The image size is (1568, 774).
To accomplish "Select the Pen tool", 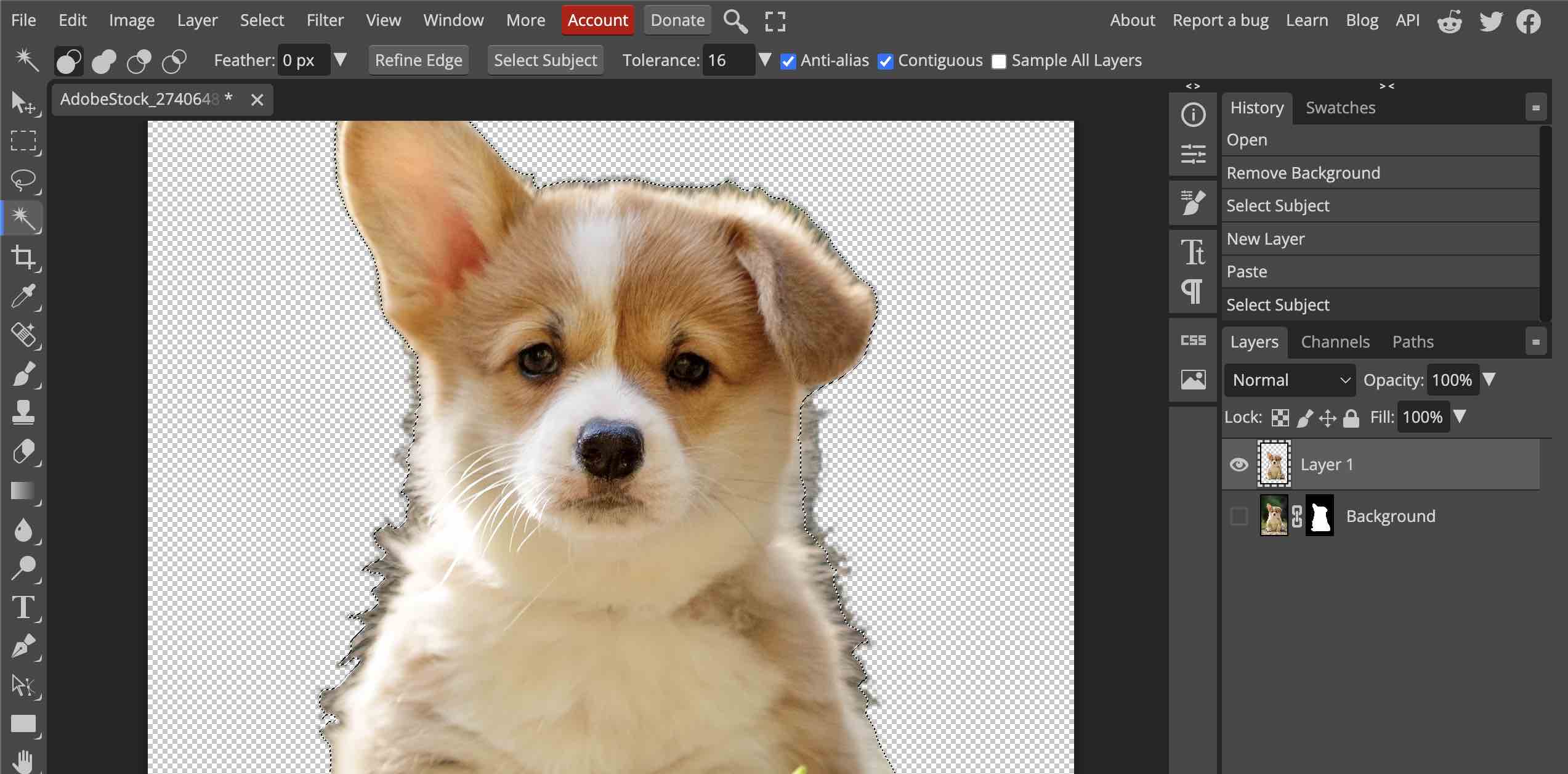I will (x=23, y=646).
